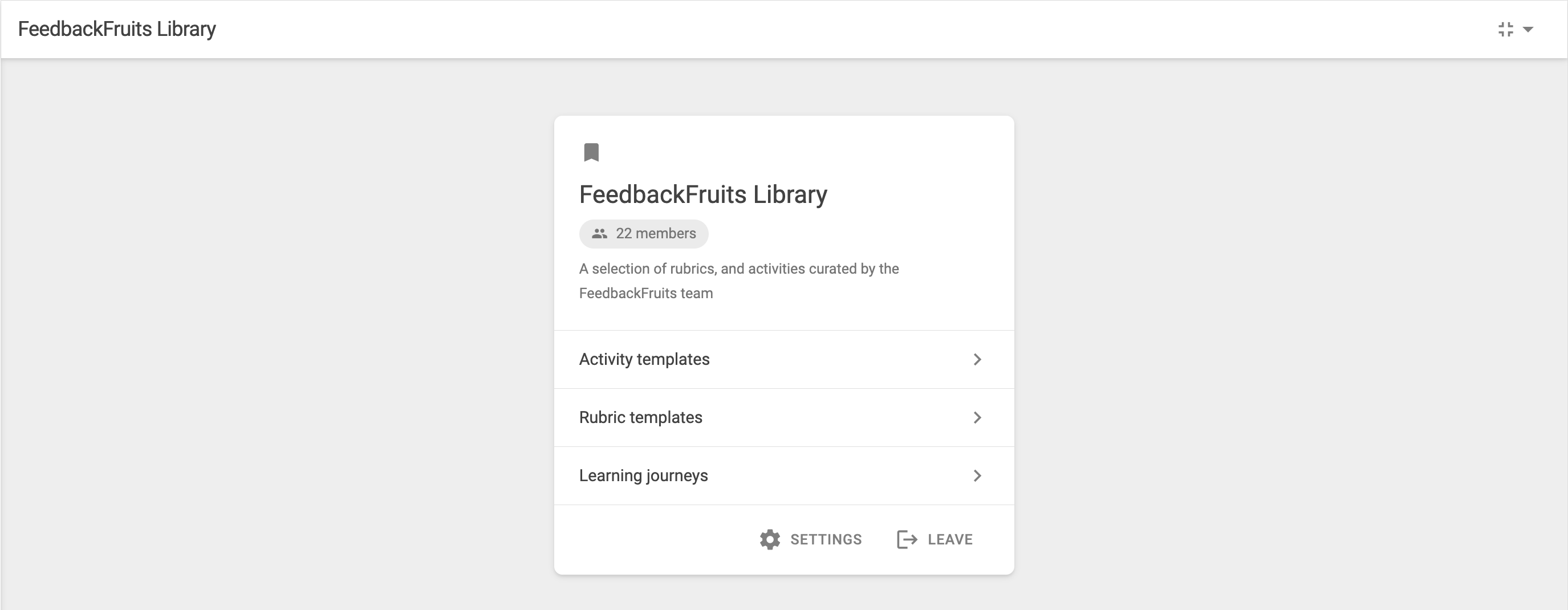Screen dimensions: 1568x610
Task: Click the exit fullscreen icon in header
Action: pyautogui.click(x=1506, y=29)
